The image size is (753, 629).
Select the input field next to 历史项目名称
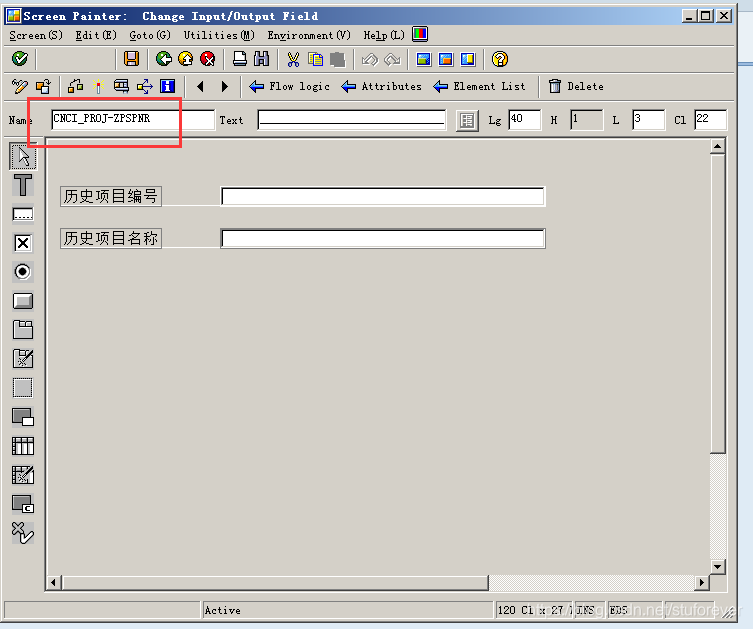383,239
